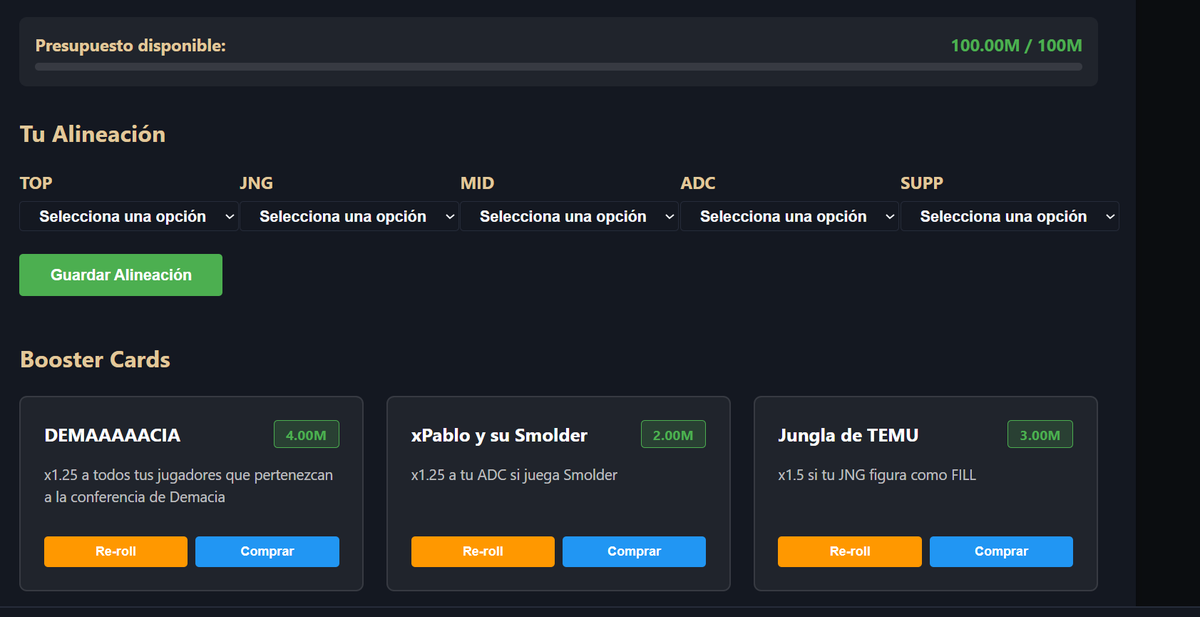1200x617 pixels.
Task: Click the Presupuesto disponible progress bar
Action: point(558,66)
